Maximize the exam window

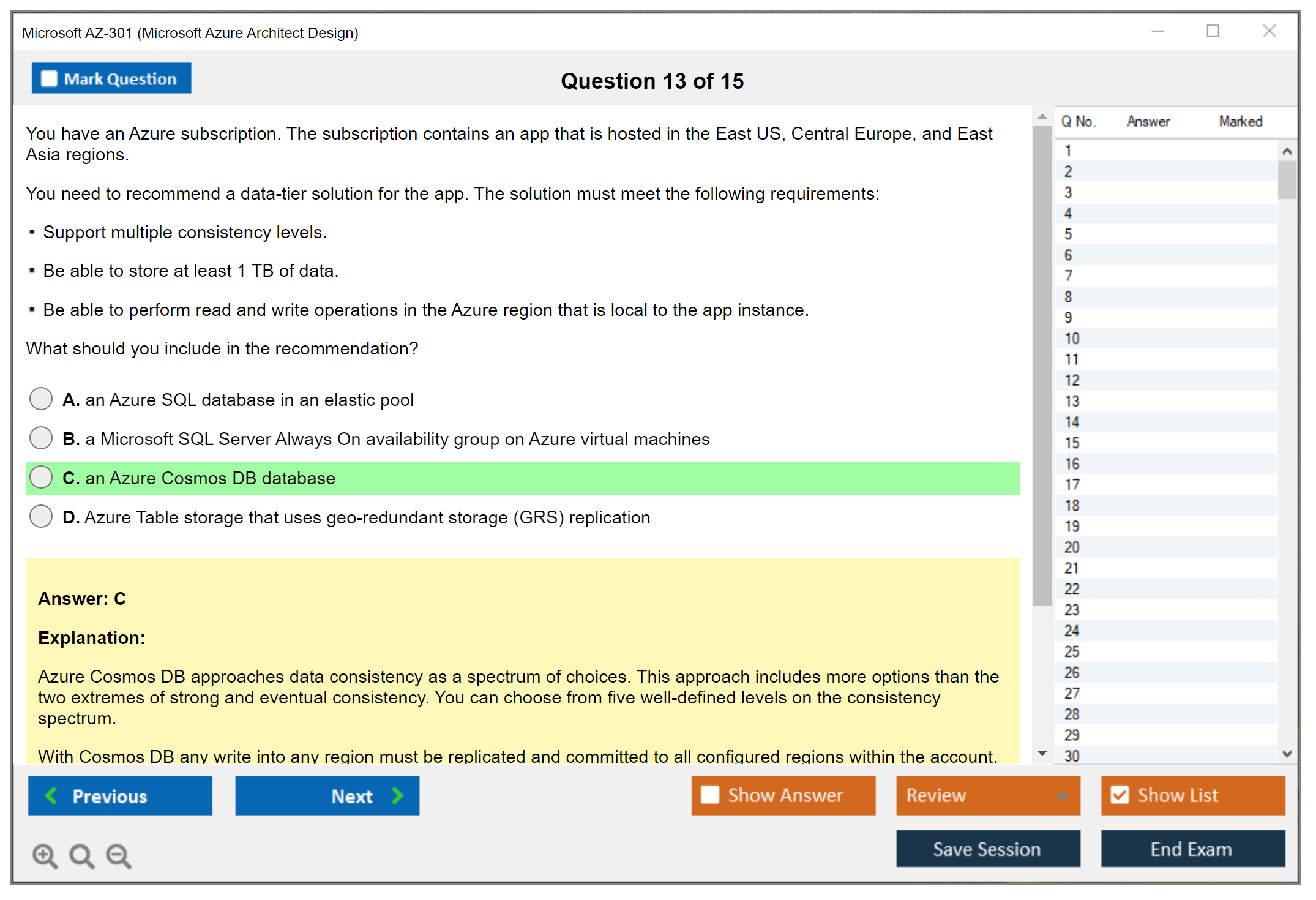tap(1213, 31)
